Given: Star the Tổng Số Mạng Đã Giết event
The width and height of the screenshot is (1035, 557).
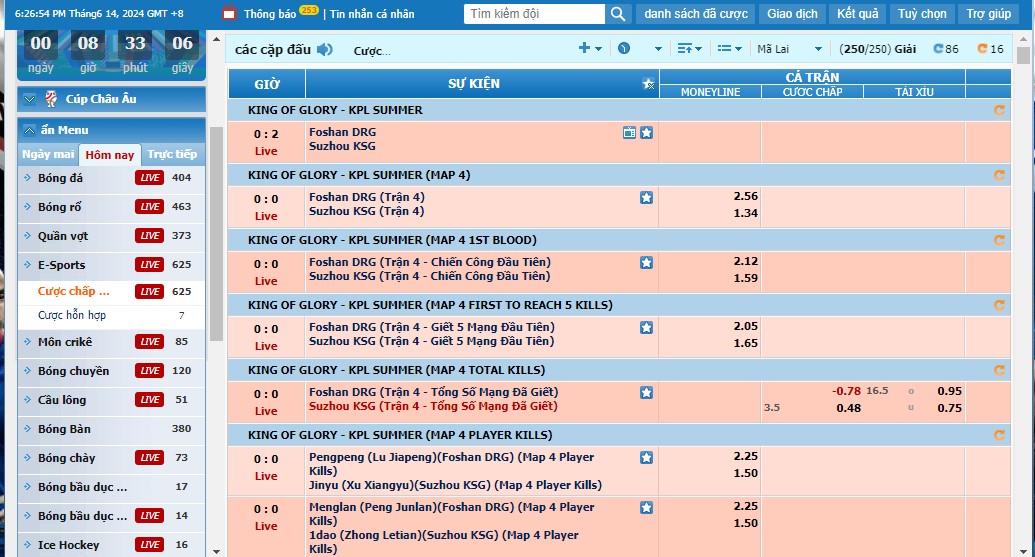Looking at the screenshot, I should pos(646,393).
